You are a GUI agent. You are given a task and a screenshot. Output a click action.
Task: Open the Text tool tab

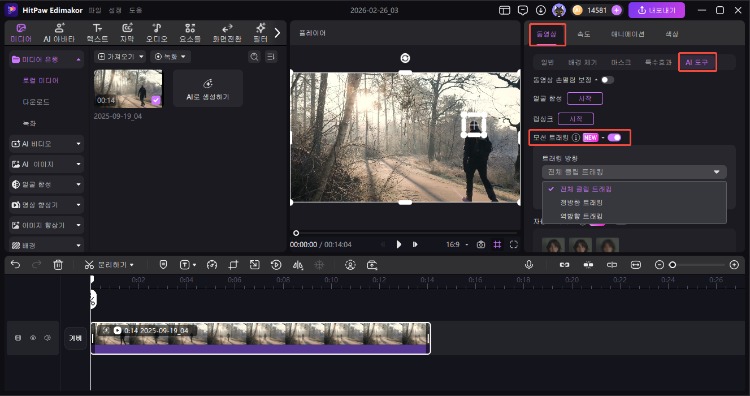tap(98, 33)
